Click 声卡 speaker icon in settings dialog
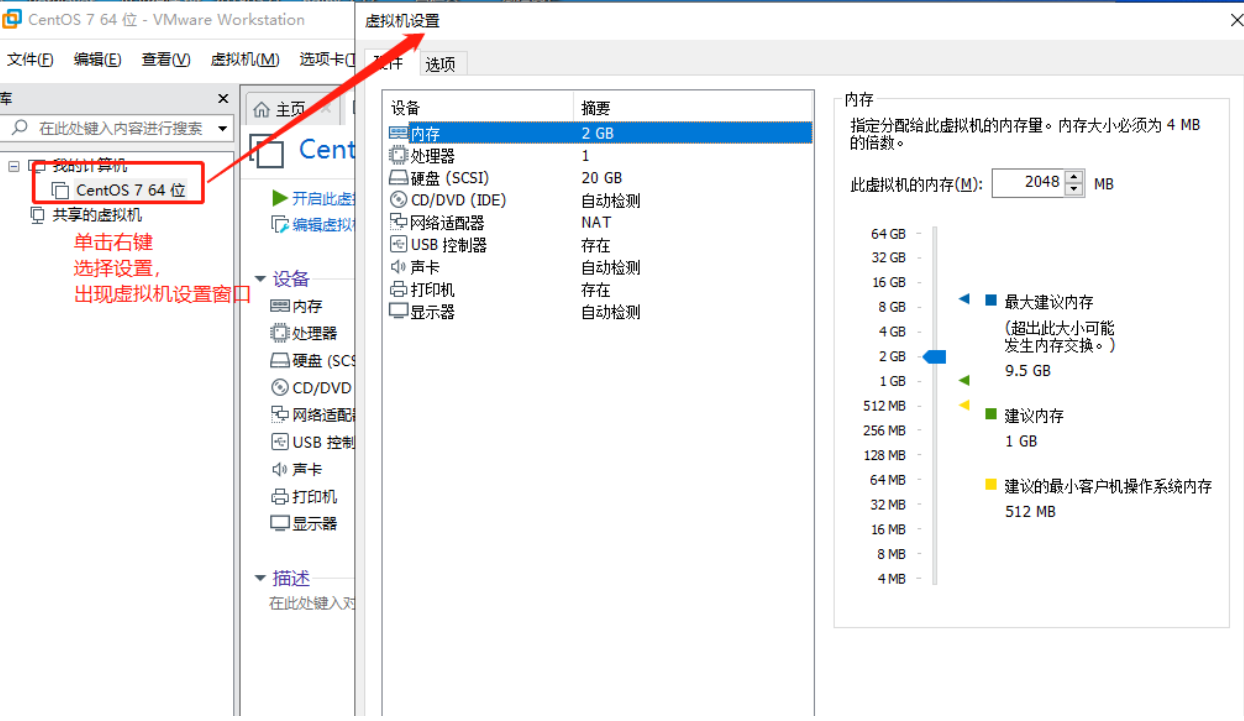The height and width of the screenshot is (721, 1244). point(398,267)
